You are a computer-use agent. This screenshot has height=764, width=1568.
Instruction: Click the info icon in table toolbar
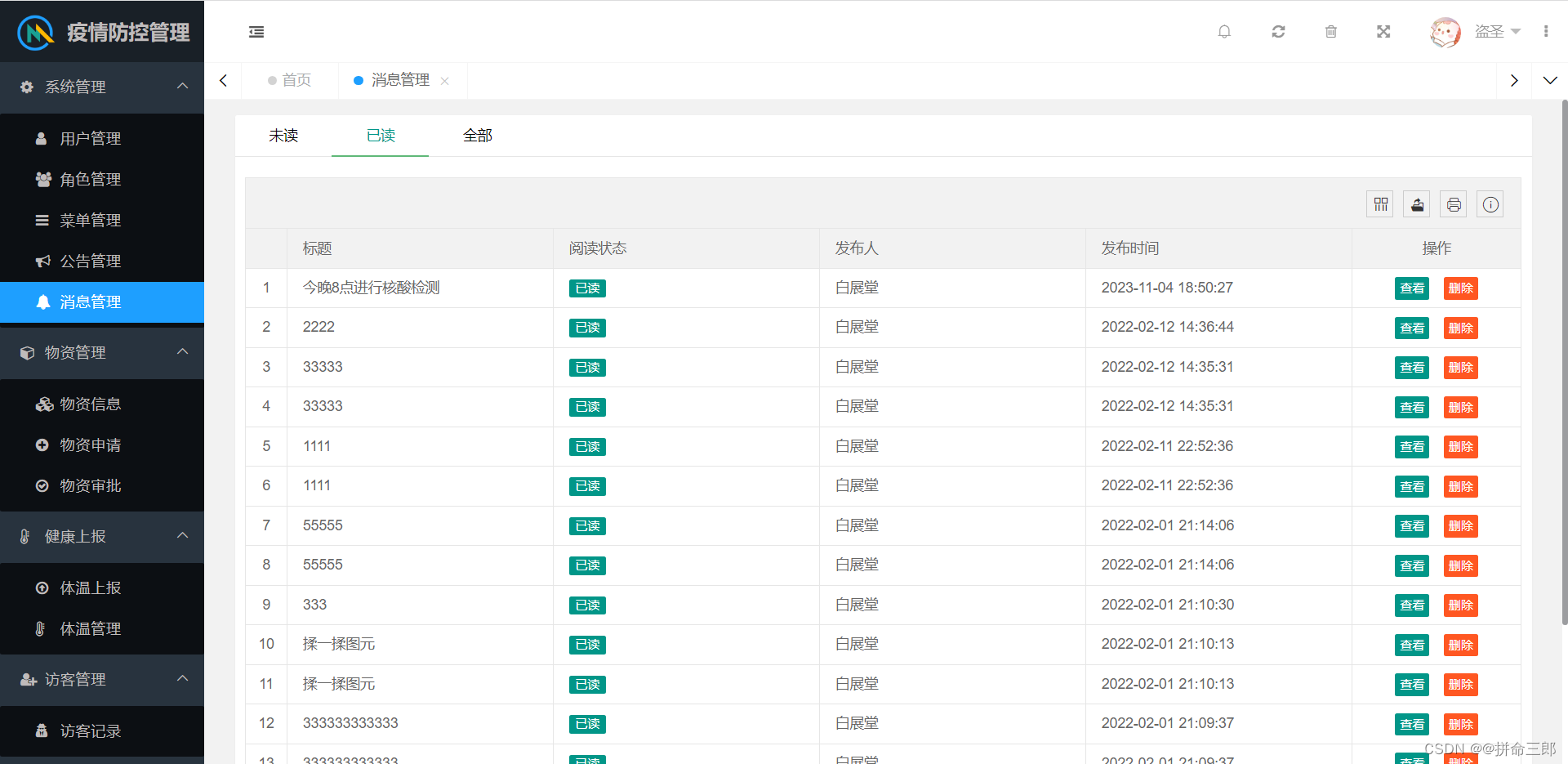tap(1490, 204)
